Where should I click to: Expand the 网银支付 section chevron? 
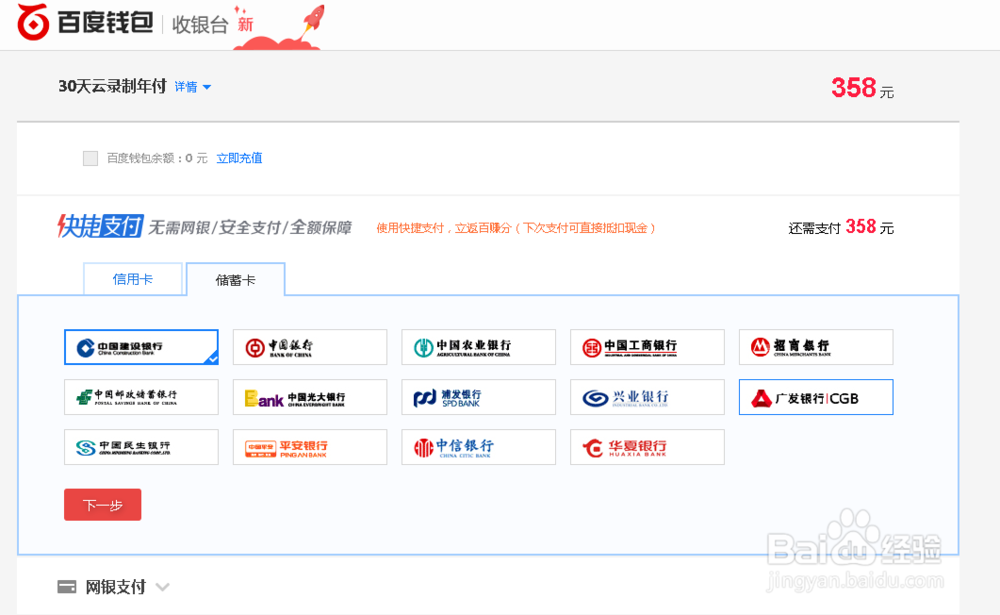click(163, 587)
